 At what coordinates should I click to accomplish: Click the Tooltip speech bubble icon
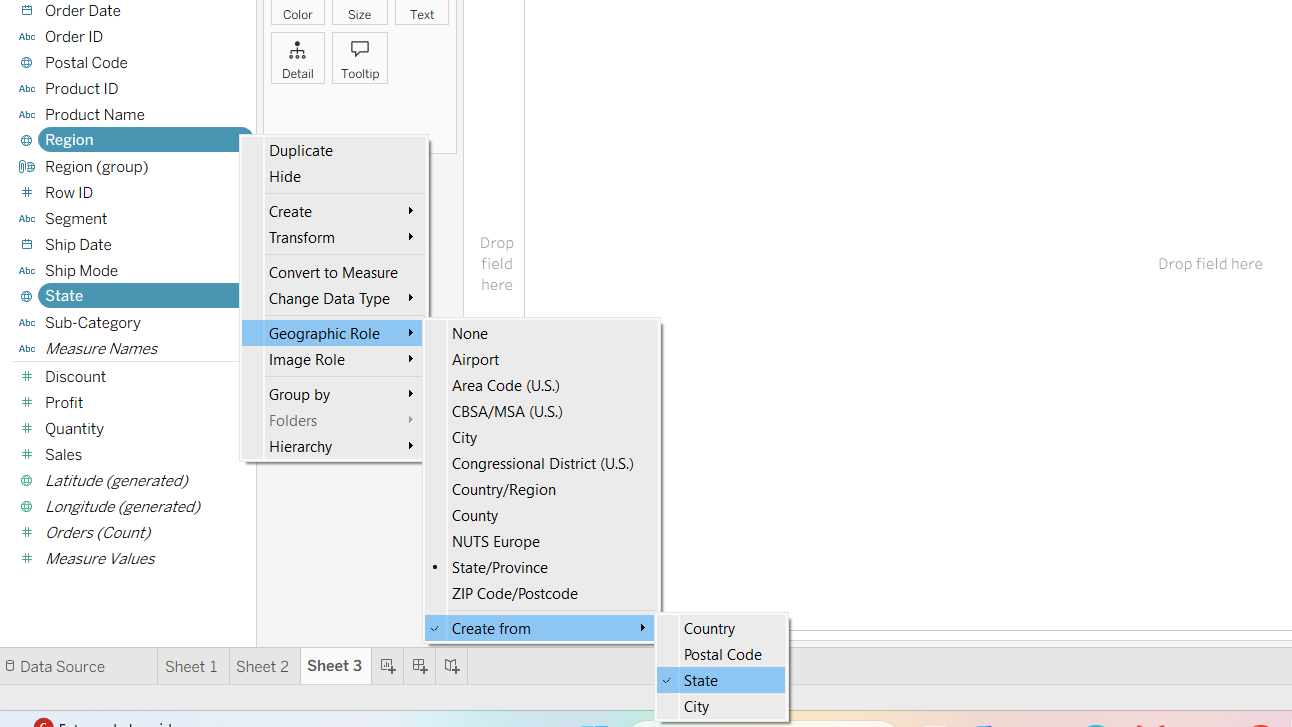tap(360, 51)
